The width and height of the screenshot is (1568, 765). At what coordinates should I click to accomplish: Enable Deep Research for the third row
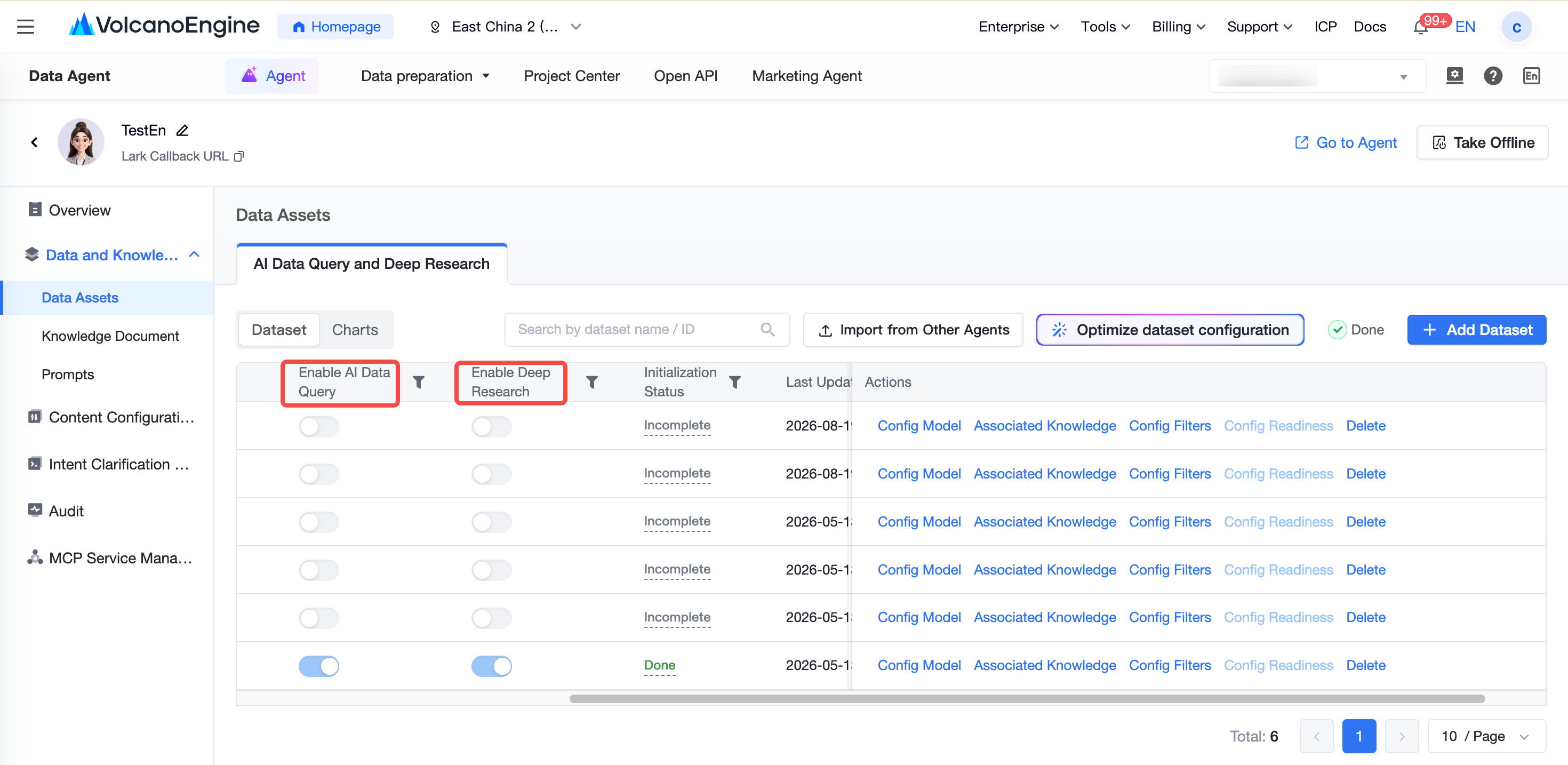(x=491, y=522)
